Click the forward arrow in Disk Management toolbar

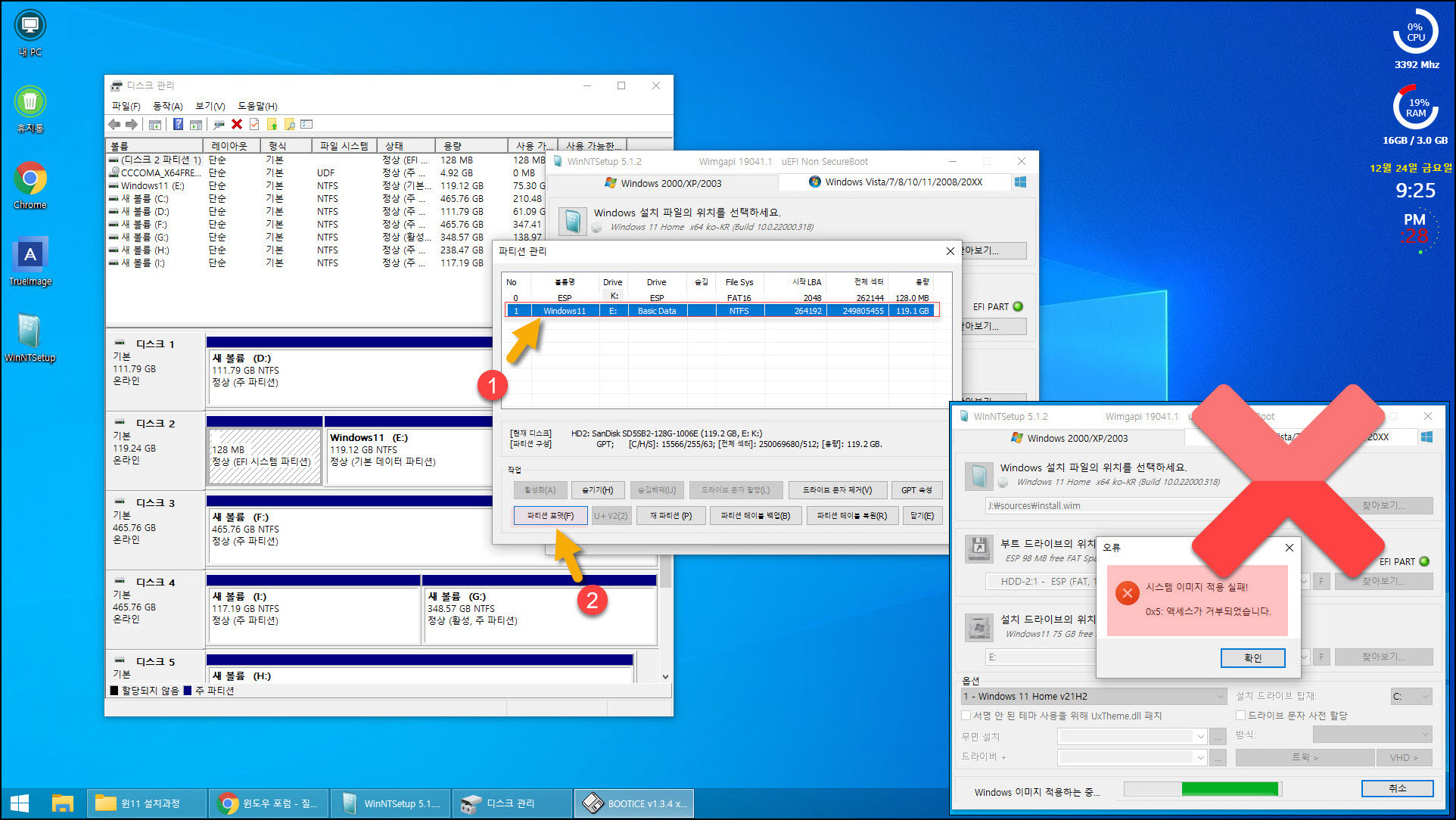(x=132, y=124)
